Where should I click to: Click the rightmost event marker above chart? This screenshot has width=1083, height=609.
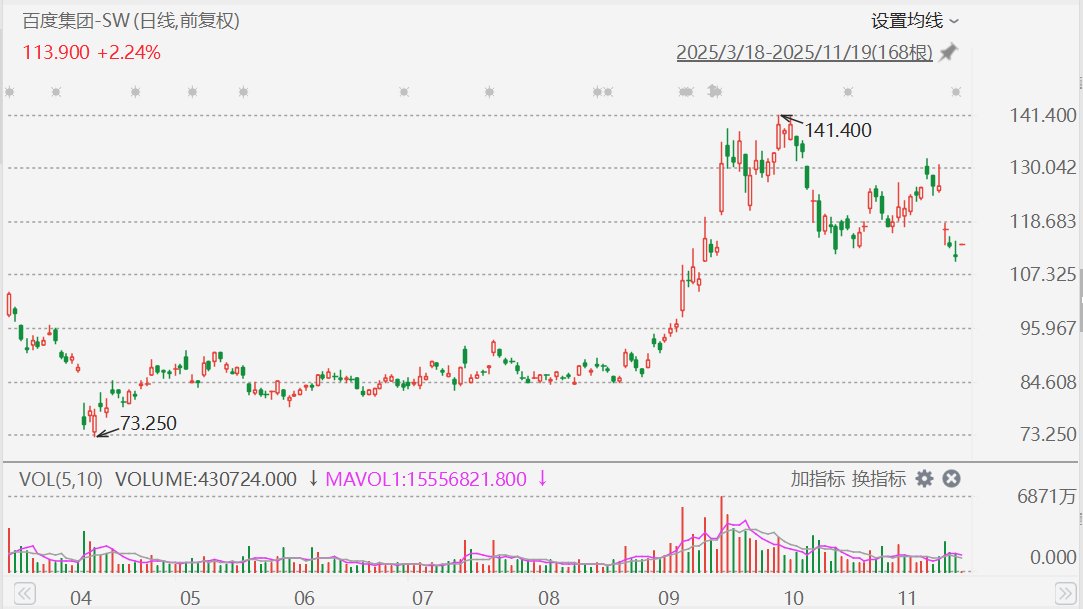956,92
